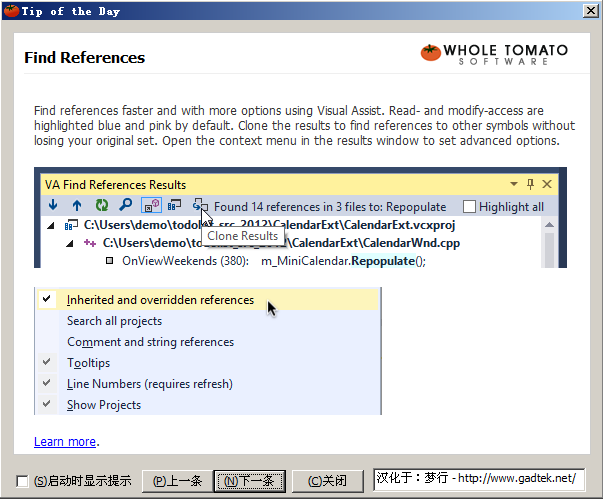Click the project display icon in results toolbar
The width and height of the screenshot is (603, 500).
pyautogui.click(x=175, y=205)
